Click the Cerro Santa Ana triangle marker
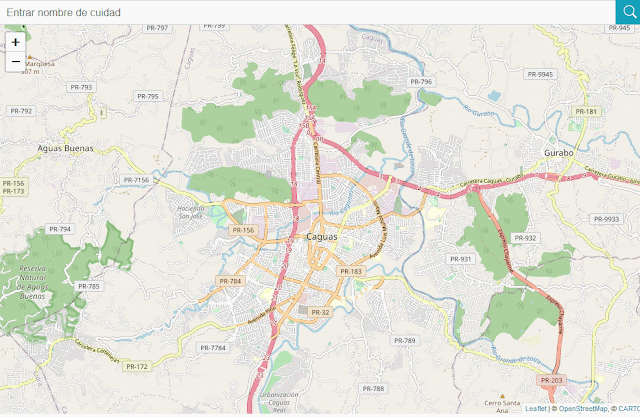The width and height of the screenshot is (640, 417). coord(502,396)
